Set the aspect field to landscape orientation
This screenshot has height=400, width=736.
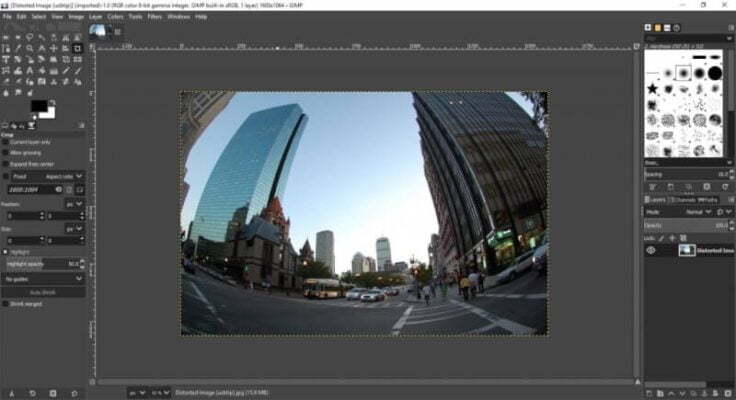[79, 190]
